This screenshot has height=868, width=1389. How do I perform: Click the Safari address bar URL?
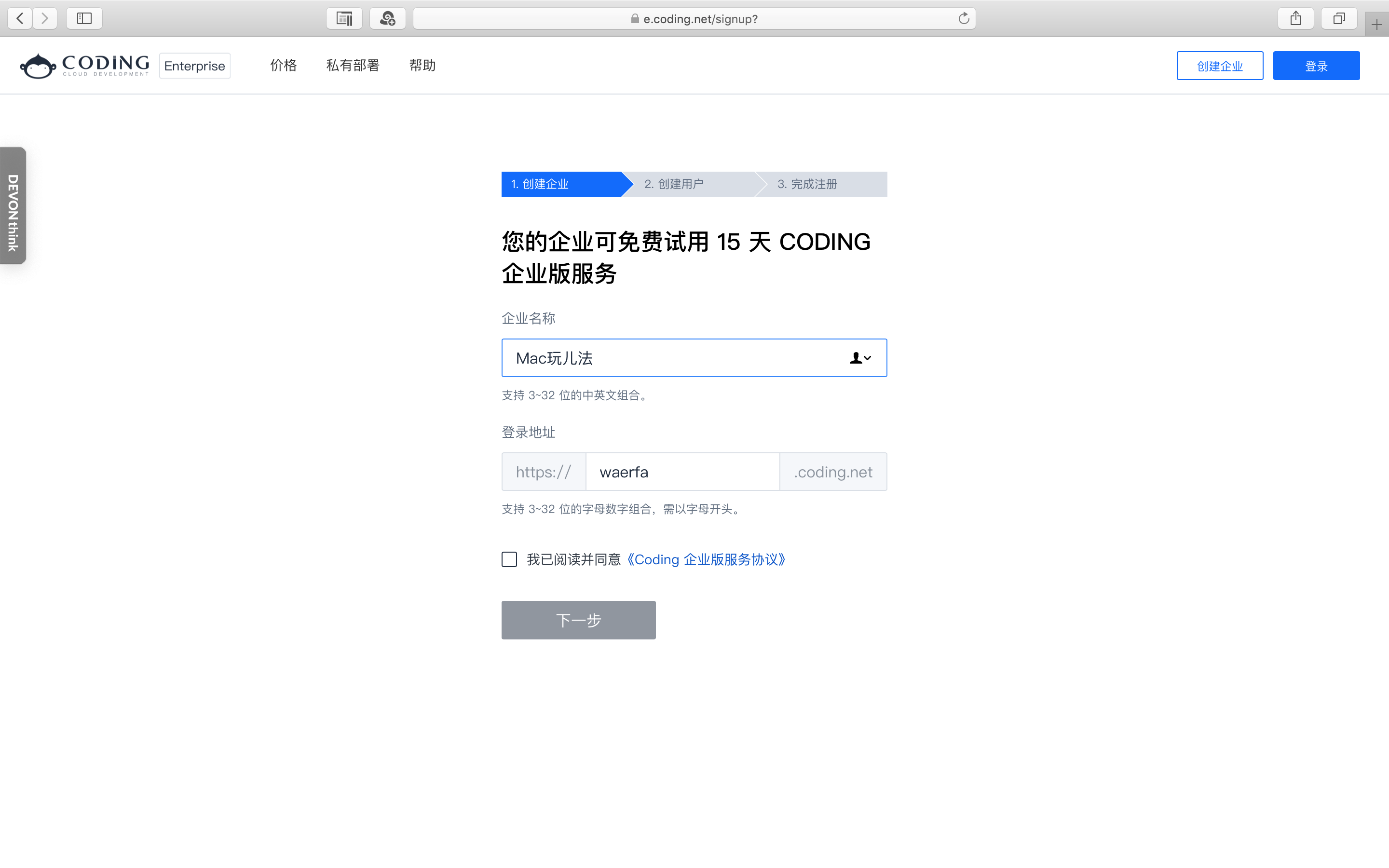point(700,18)
